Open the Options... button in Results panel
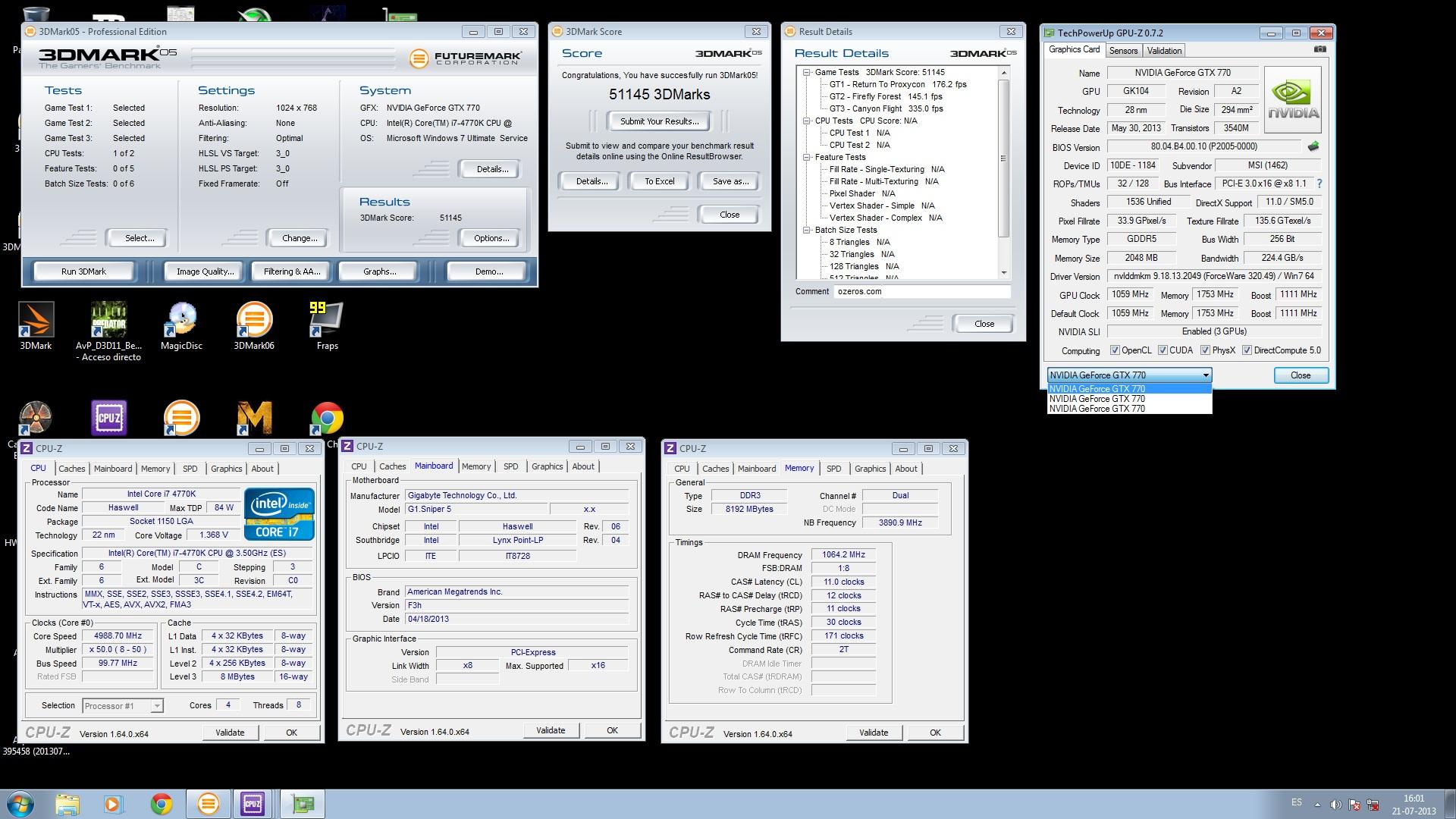This screenshot has height=819, width=1456. [491, 238]
